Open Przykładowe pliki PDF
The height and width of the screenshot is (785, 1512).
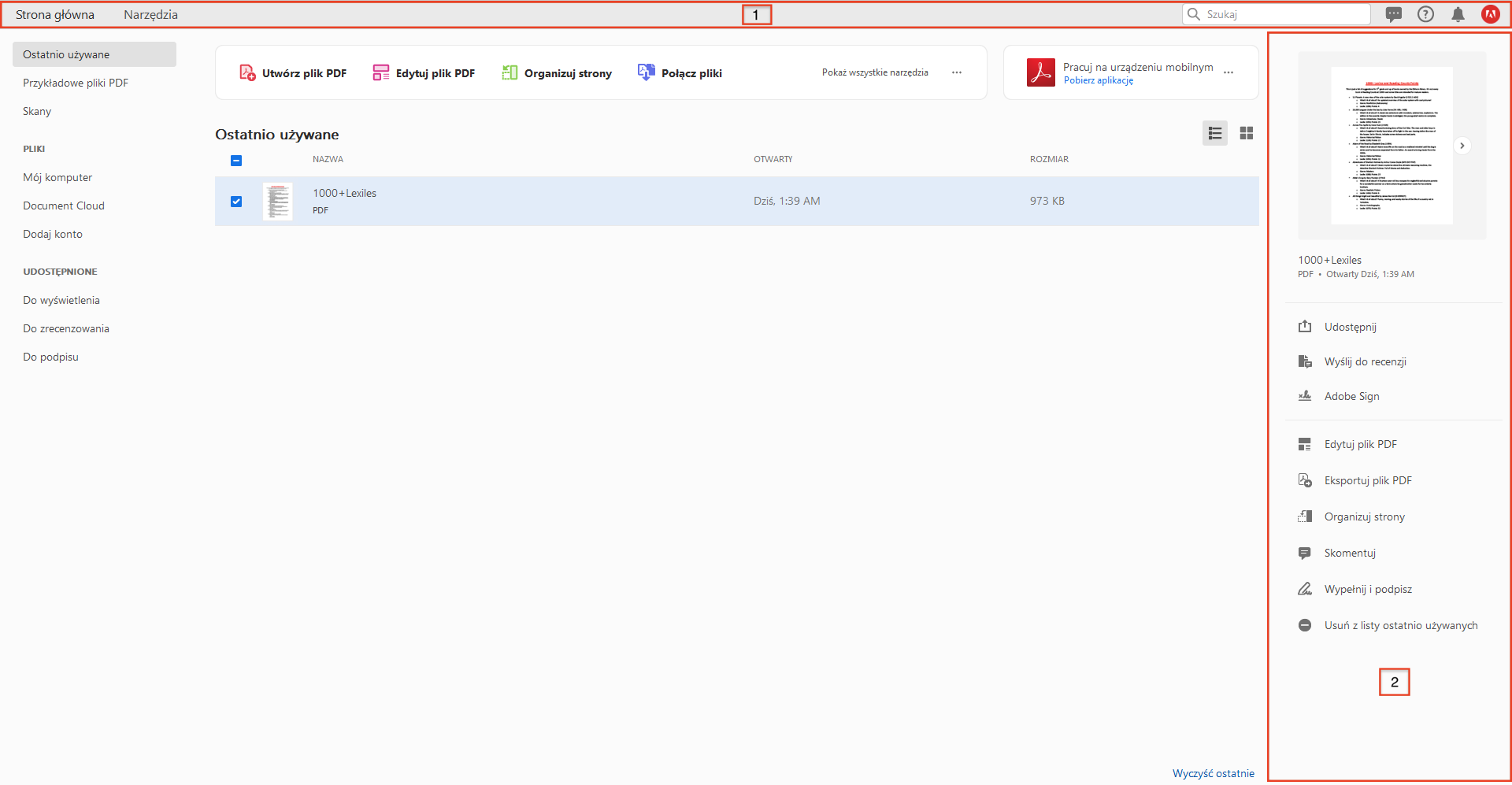[x=76, y=83]
